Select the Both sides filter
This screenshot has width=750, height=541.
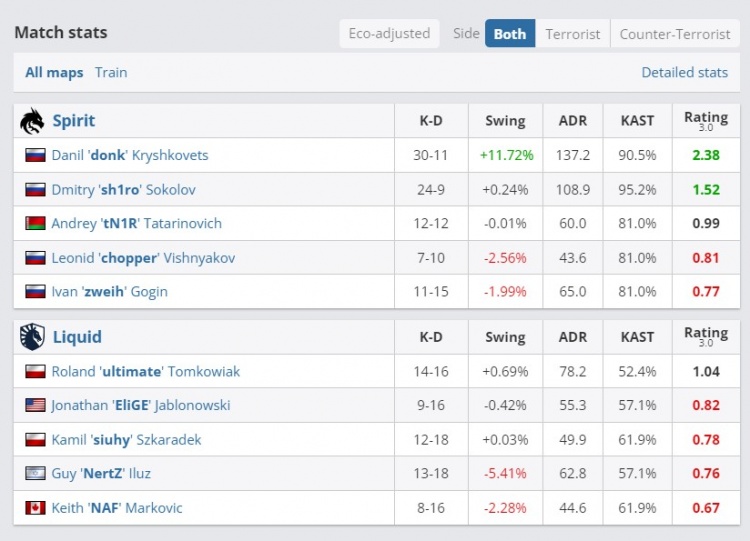coord(510,34)
